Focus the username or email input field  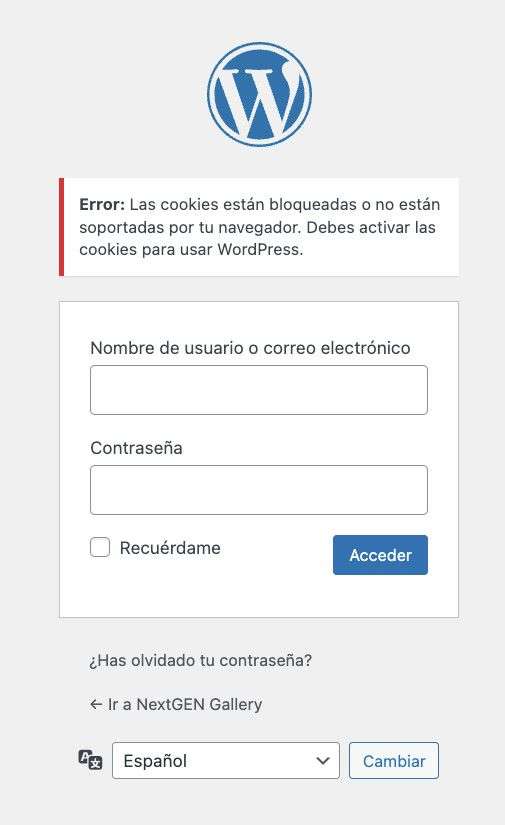[x=259, y=390]
